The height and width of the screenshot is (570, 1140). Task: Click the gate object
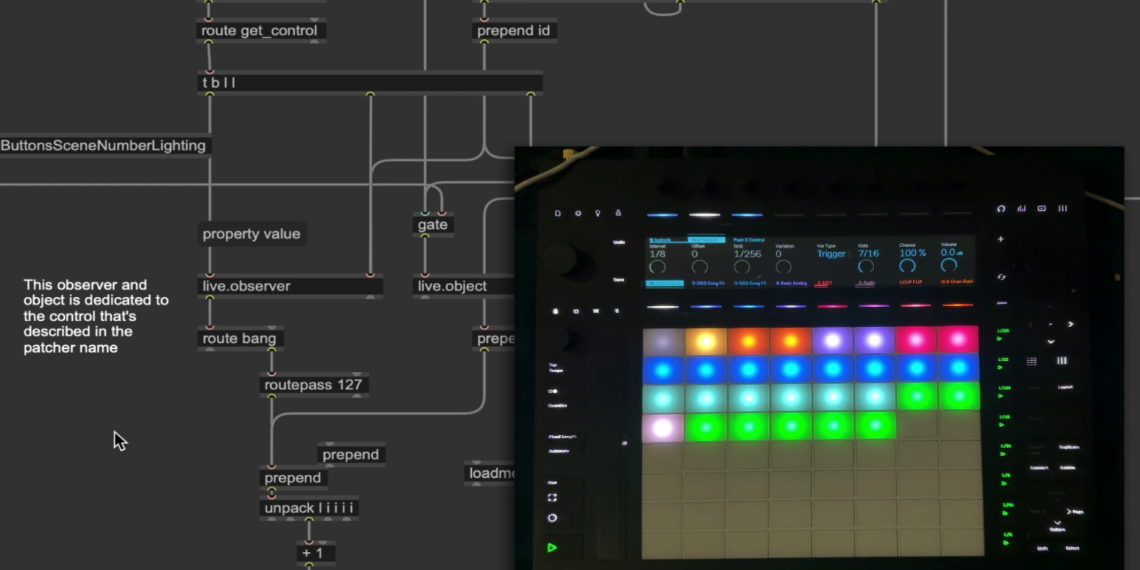432,225
